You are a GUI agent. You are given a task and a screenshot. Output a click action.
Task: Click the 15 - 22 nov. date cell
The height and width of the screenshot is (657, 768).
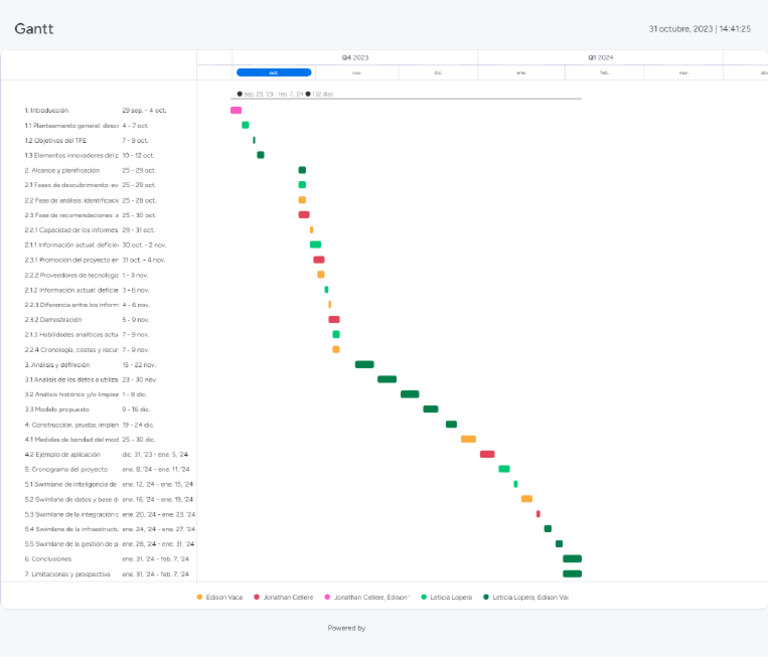pyautogui.click(x=139, y=365)
